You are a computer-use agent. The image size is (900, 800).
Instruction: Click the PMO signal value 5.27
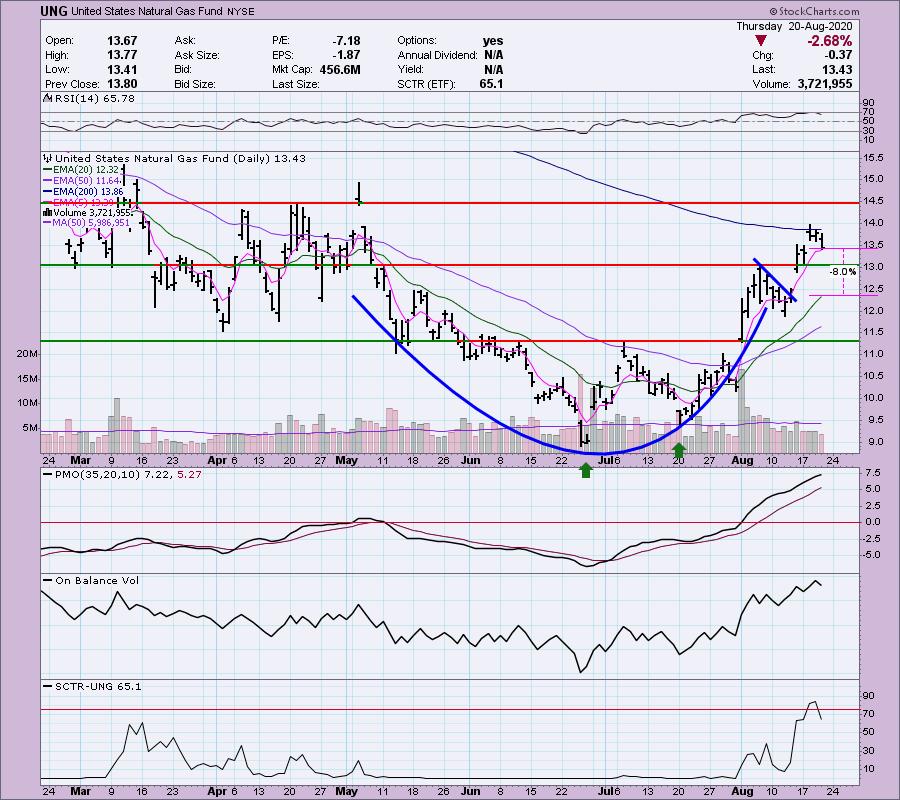click(189, 475)
